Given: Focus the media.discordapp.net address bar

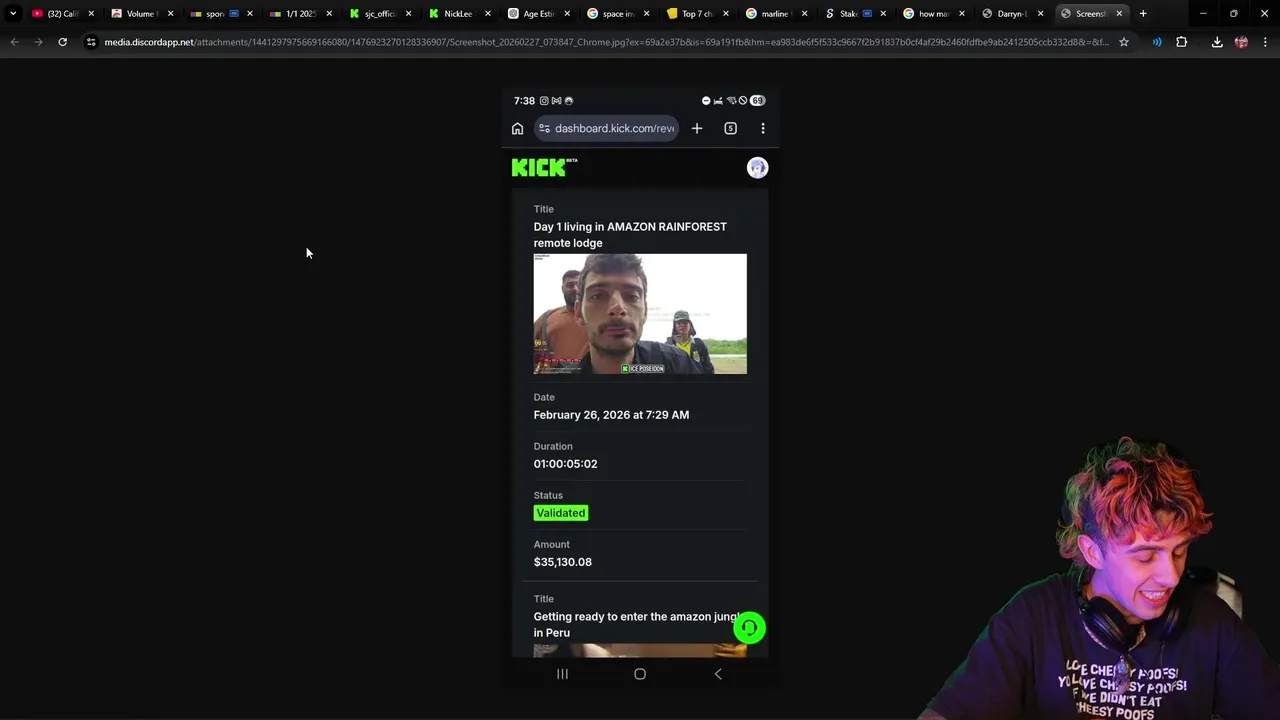Looking at the screenshot, I should point(606,42).
